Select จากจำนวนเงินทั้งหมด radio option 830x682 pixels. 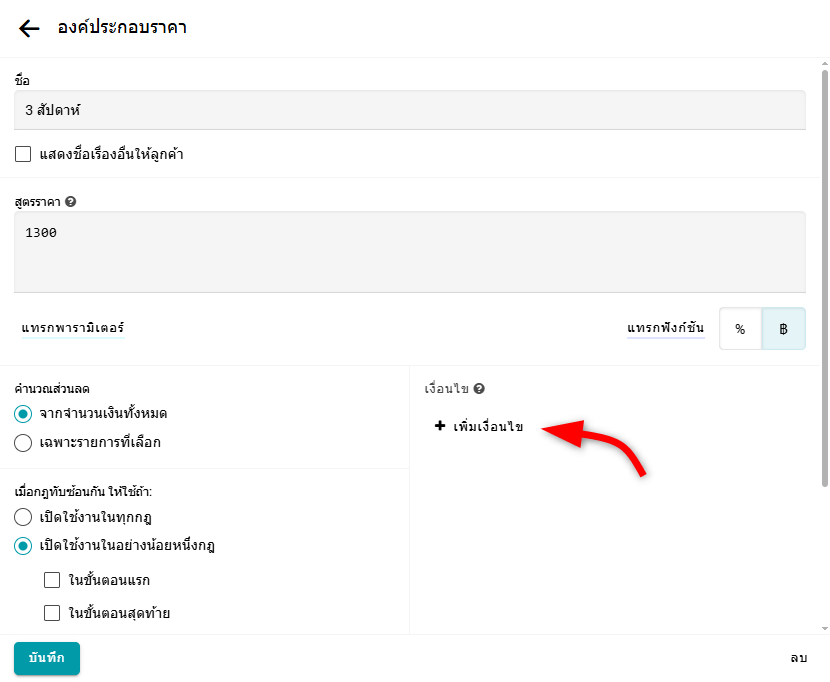point(23,413)
